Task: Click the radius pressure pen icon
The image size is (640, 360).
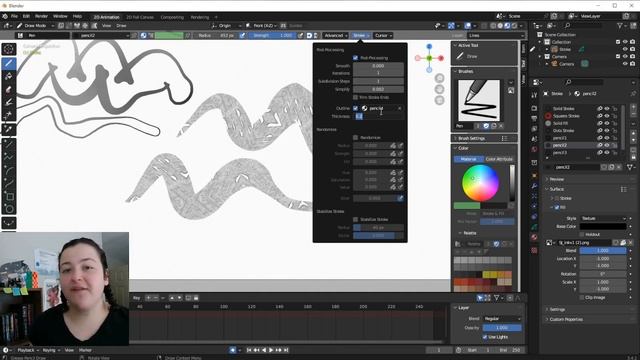Action: click(x=242, y=36)
